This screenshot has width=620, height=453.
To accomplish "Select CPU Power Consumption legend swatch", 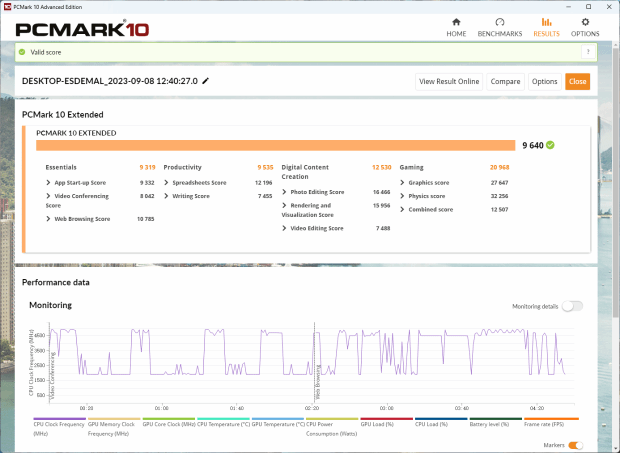I will (x=332, y=419).
